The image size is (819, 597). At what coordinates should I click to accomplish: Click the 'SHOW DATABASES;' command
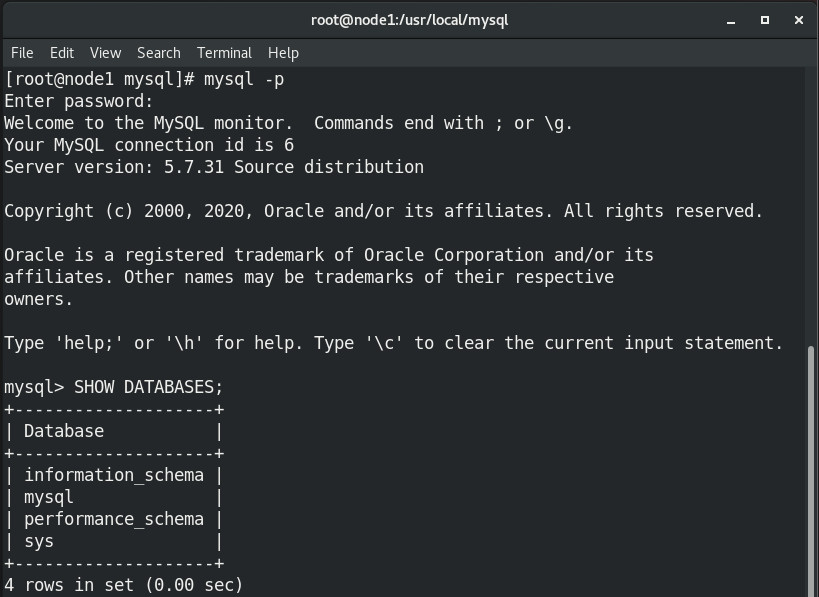point(148,387)
